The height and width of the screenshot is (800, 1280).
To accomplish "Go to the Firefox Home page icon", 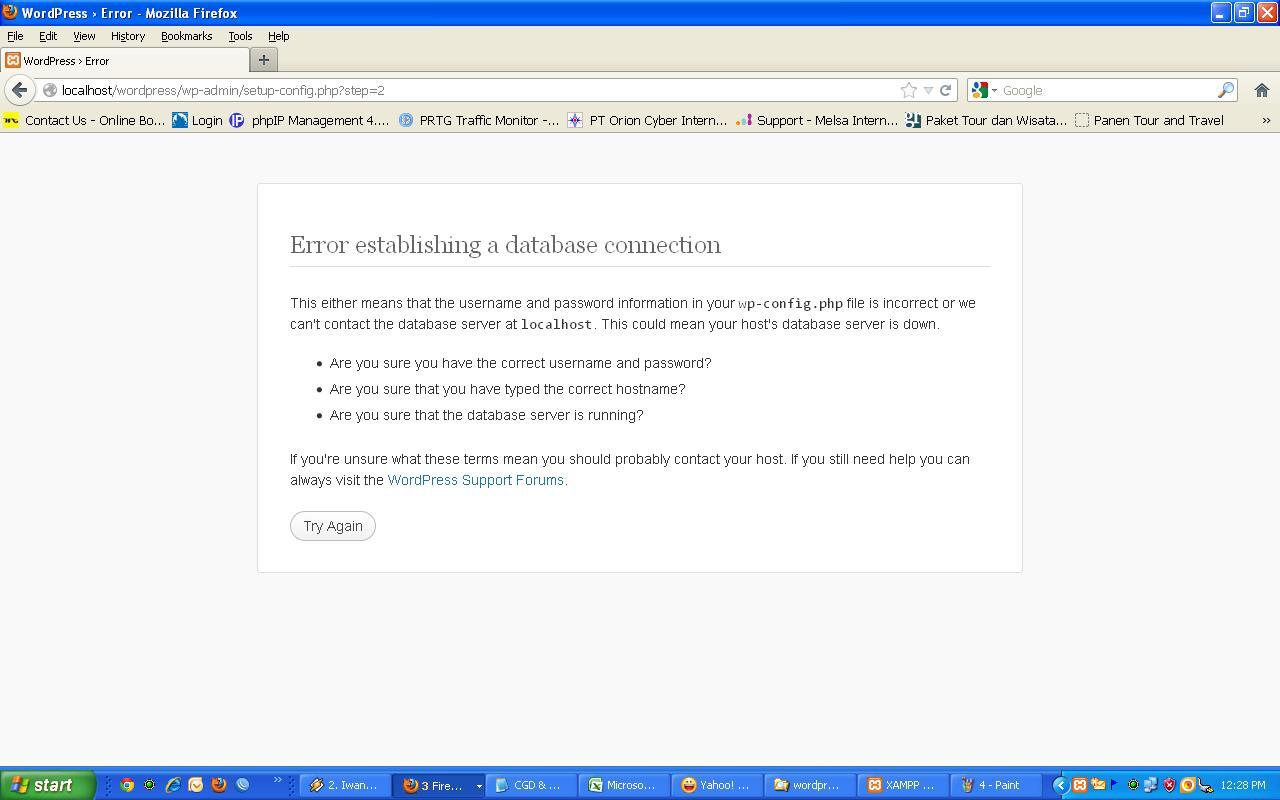I will 1261,90.
